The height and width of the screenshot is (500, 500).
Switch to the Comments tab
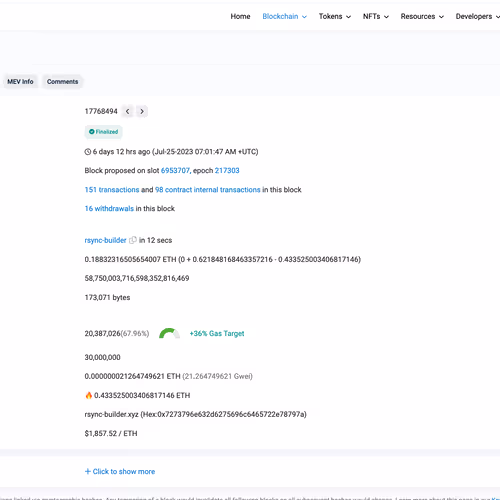tap(62, 82)
